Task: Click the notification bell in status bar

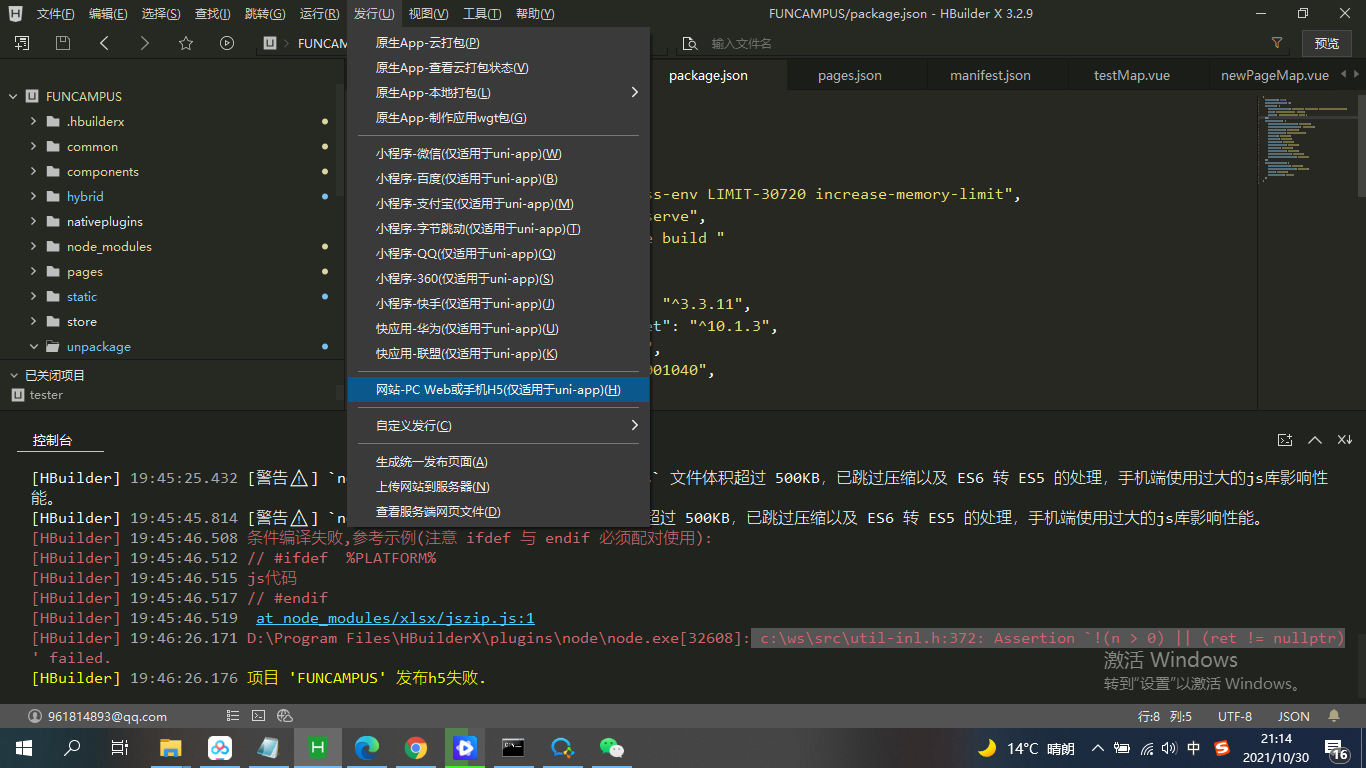Action: [1334, 716]
